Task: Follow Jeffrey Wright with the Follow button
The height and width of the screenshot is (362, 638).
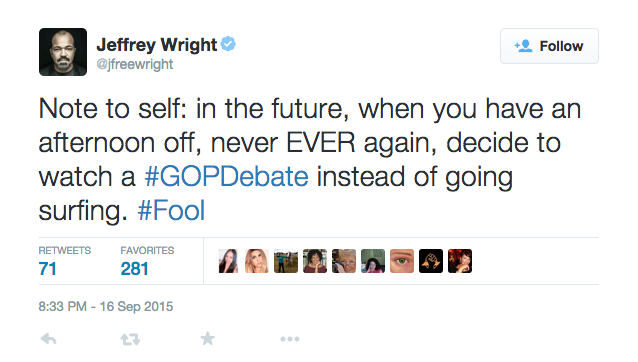Action: [x=549, y=46]
